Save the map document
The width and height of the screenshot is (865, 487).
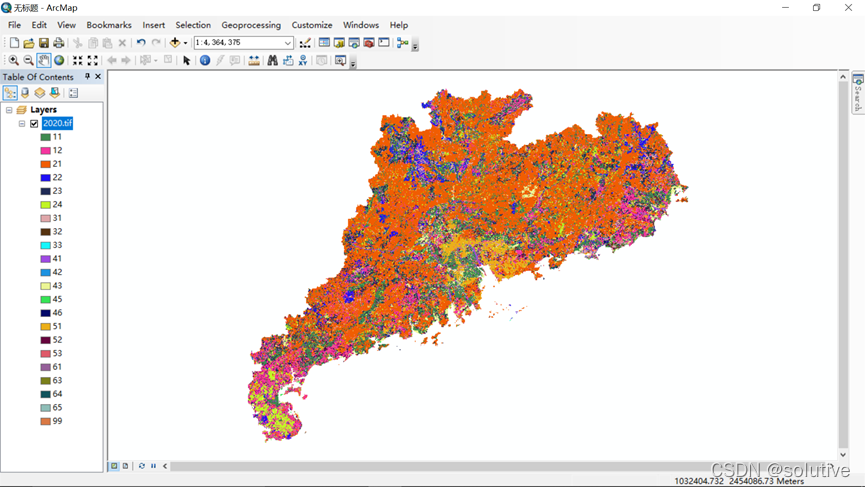tap(44, 43)
